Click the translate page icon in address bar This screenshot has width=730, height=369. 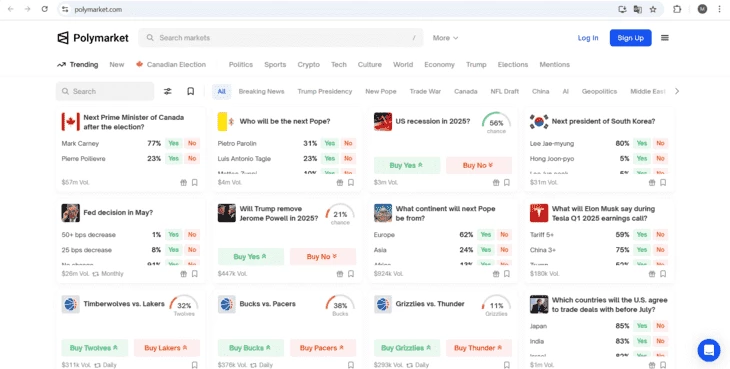coord(638,9)
